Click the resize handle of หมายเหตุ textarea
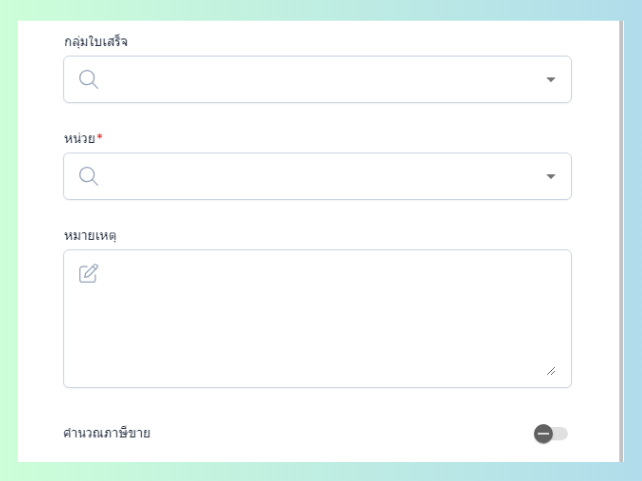 (x=551, y=371)
